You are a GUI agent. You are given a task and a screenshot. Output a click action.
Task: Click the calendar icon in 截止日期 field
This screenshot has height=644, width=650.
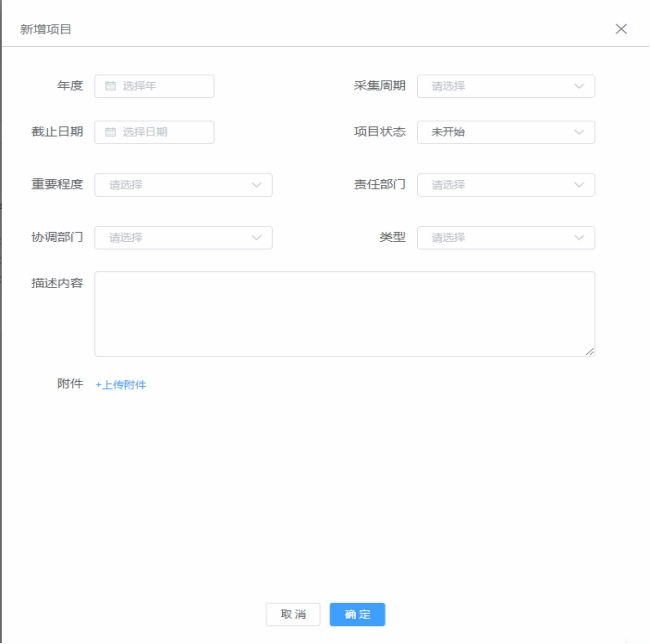111,133
